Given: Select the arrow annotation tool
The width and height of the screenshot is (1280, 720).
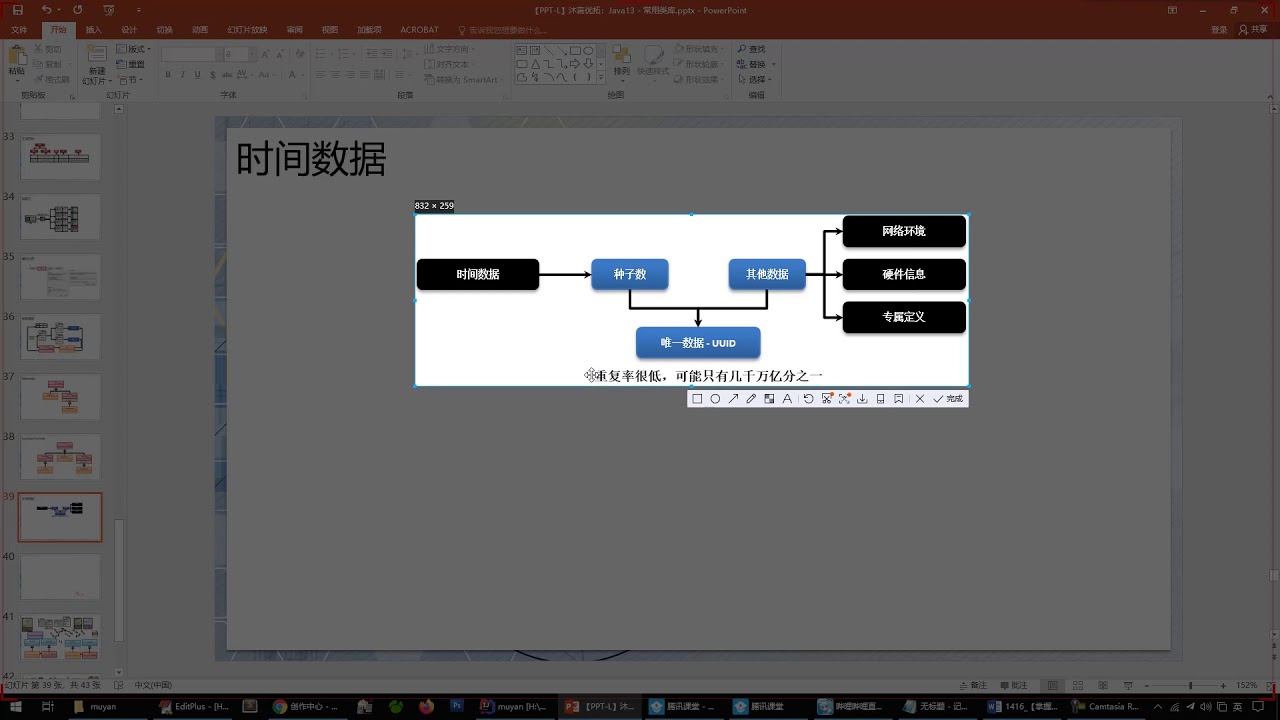Looking at the screenshot, I should [733, 399].
